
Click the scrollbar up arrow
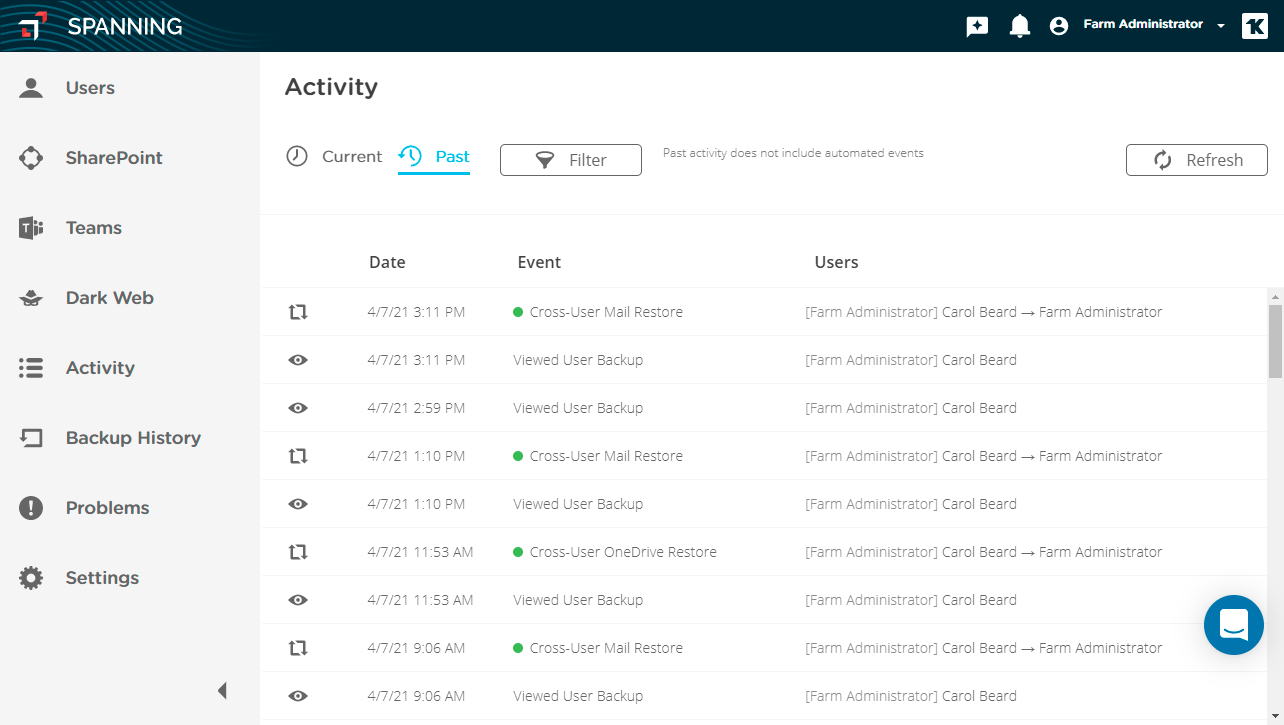pos(1275,296)
